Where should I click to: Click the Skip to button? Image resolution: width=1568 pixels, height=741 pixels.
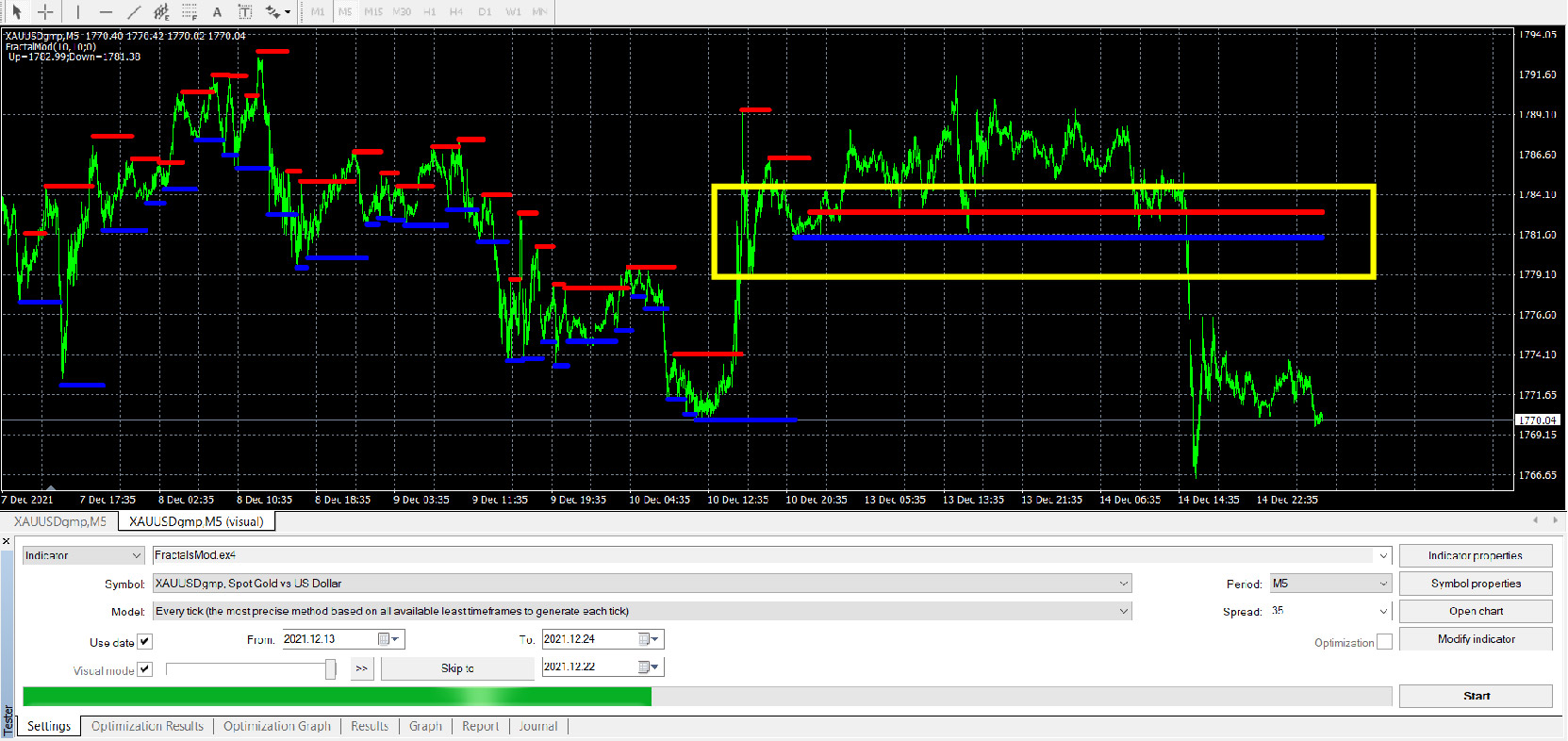(457, 668)
